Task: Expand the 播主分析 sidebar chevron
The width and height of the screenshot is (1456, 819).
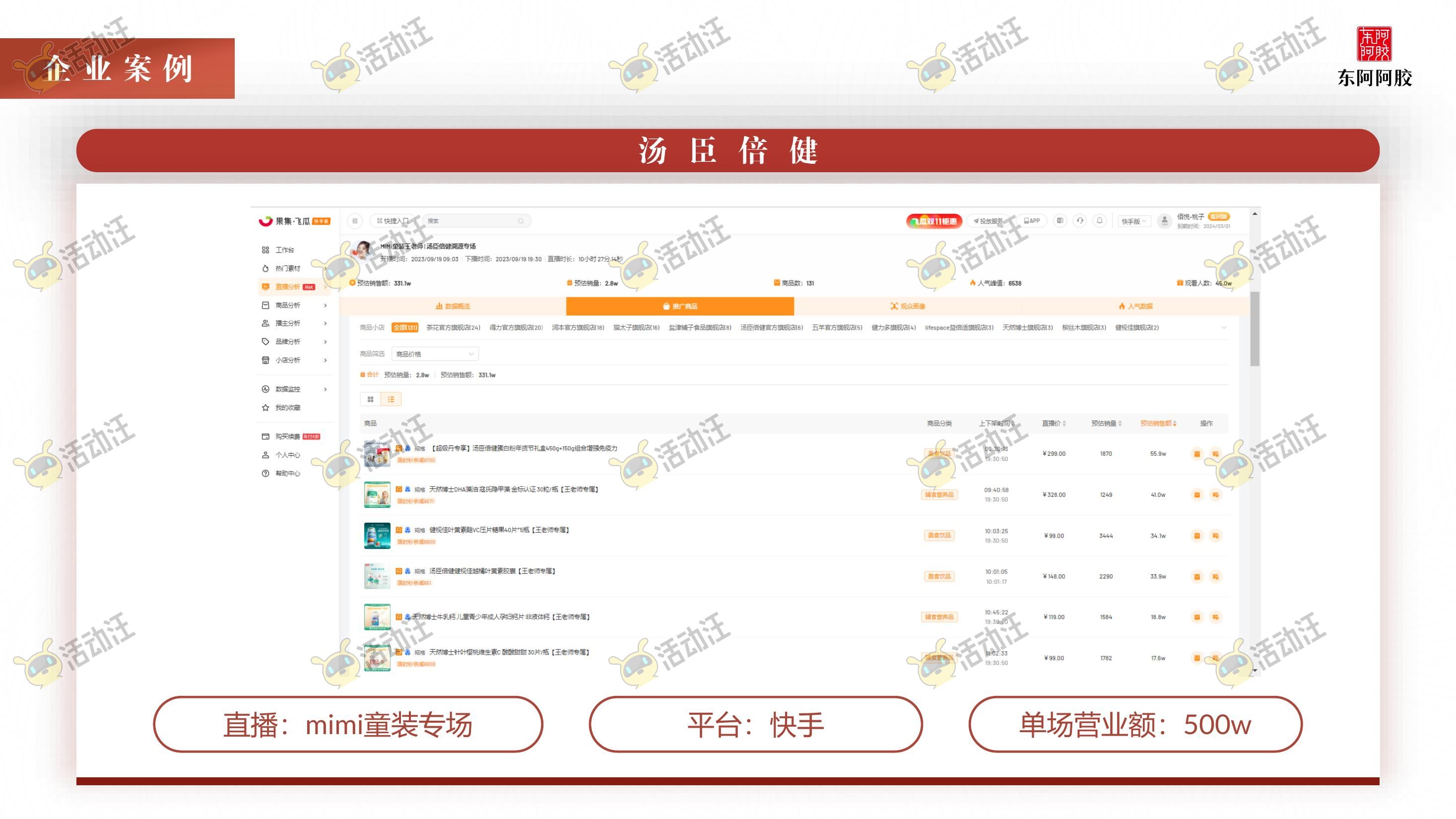Action: pyautogui.click(x=326, y=323)
